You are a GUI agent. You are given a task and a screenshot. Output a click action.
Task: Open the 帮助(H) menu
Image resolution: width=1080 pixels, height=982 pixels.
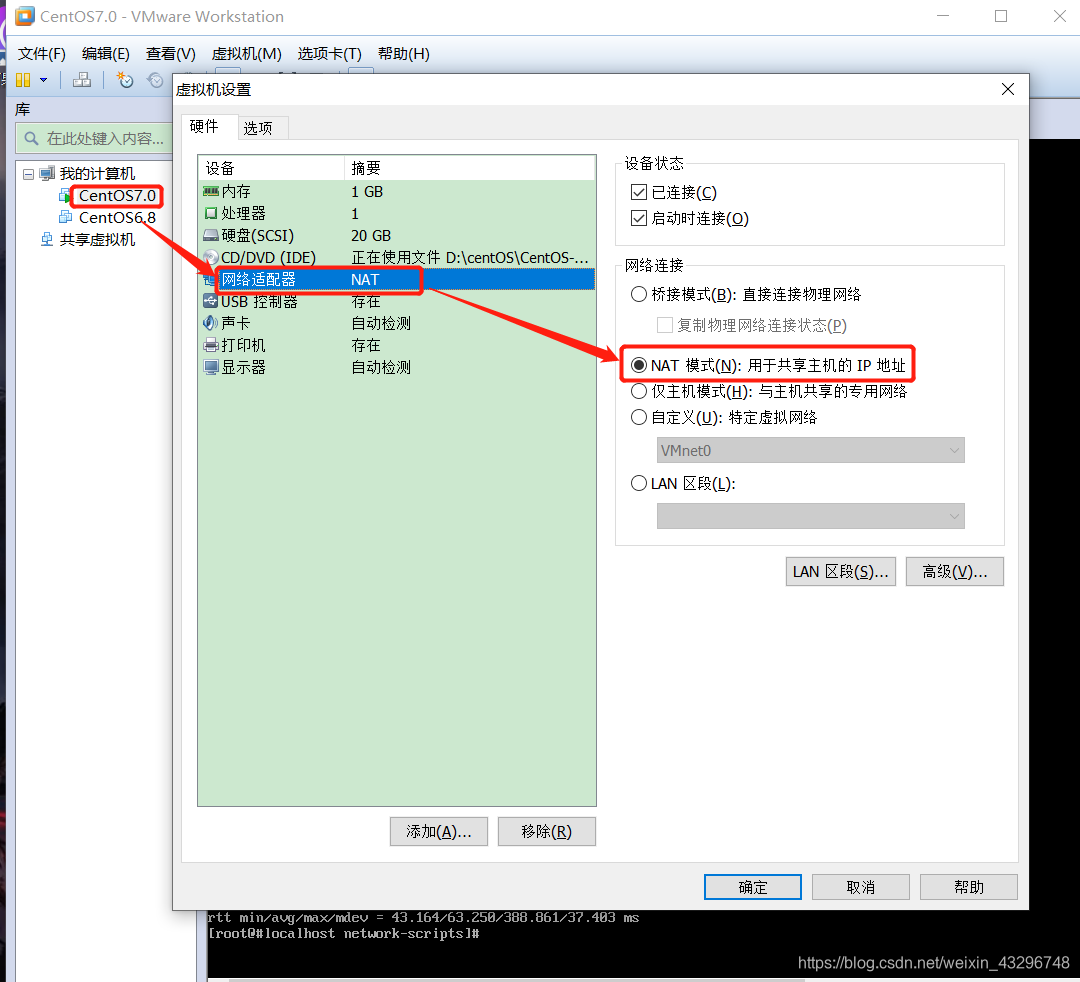404,54
